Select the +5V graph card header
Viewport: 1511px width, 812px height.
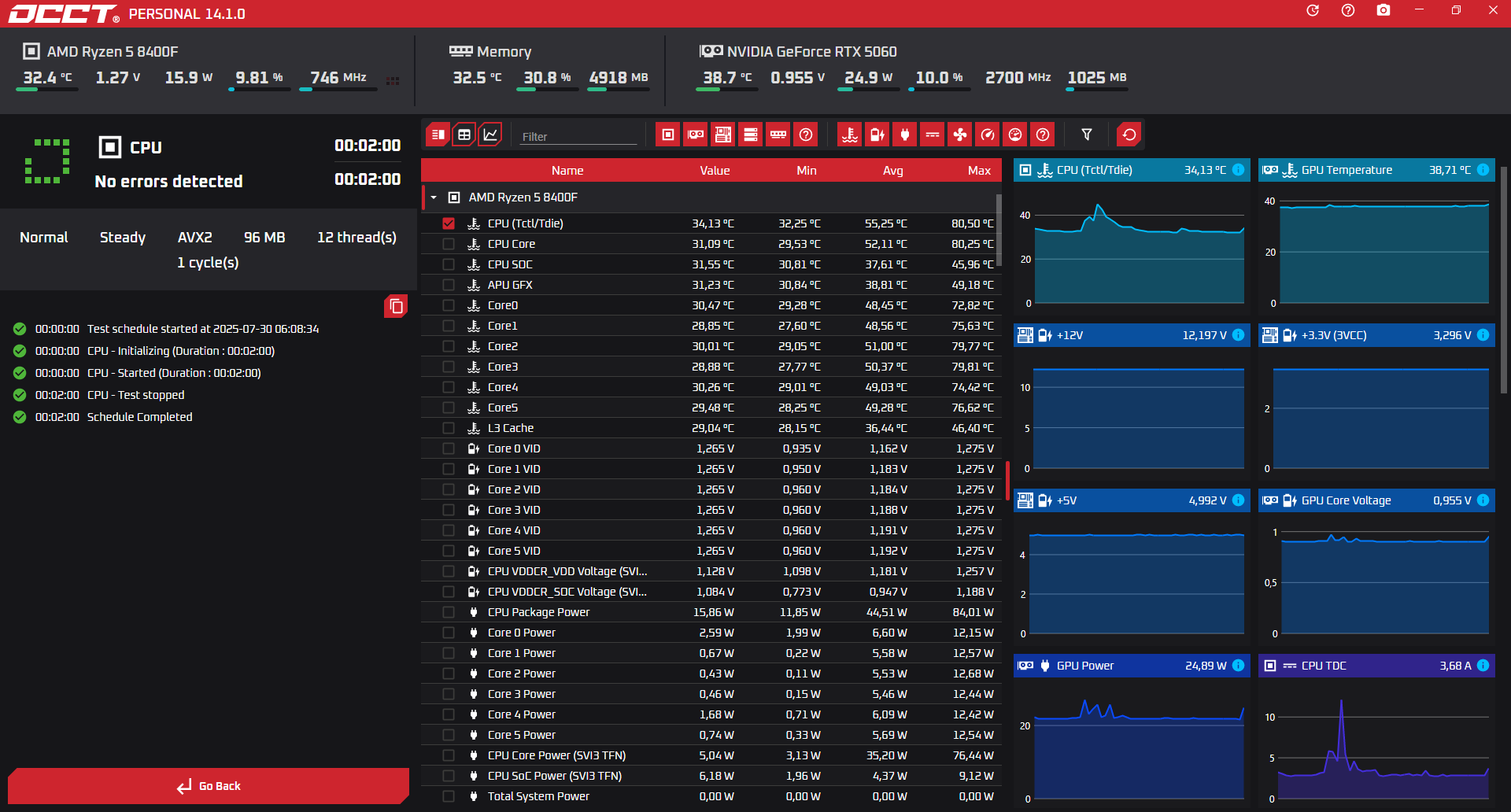1132,500
